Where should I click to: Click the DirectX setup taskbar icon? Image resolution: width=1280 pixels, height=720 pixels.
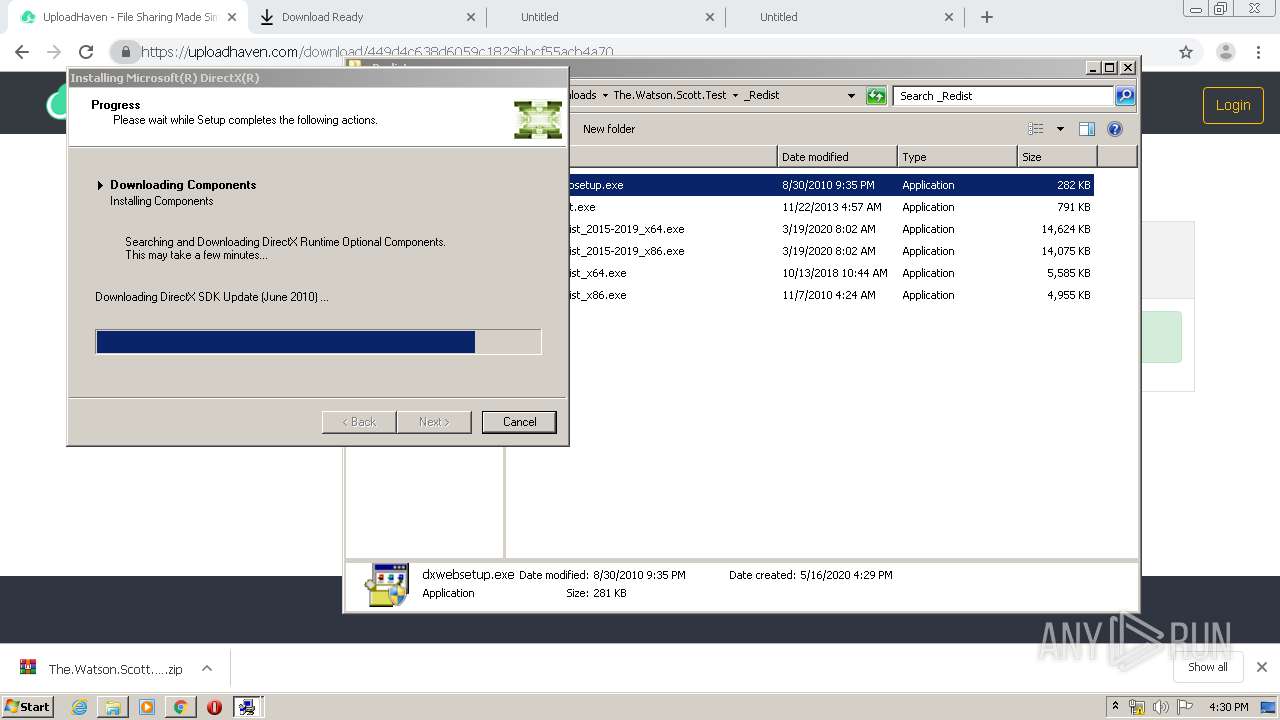click(x=247, y=707)
